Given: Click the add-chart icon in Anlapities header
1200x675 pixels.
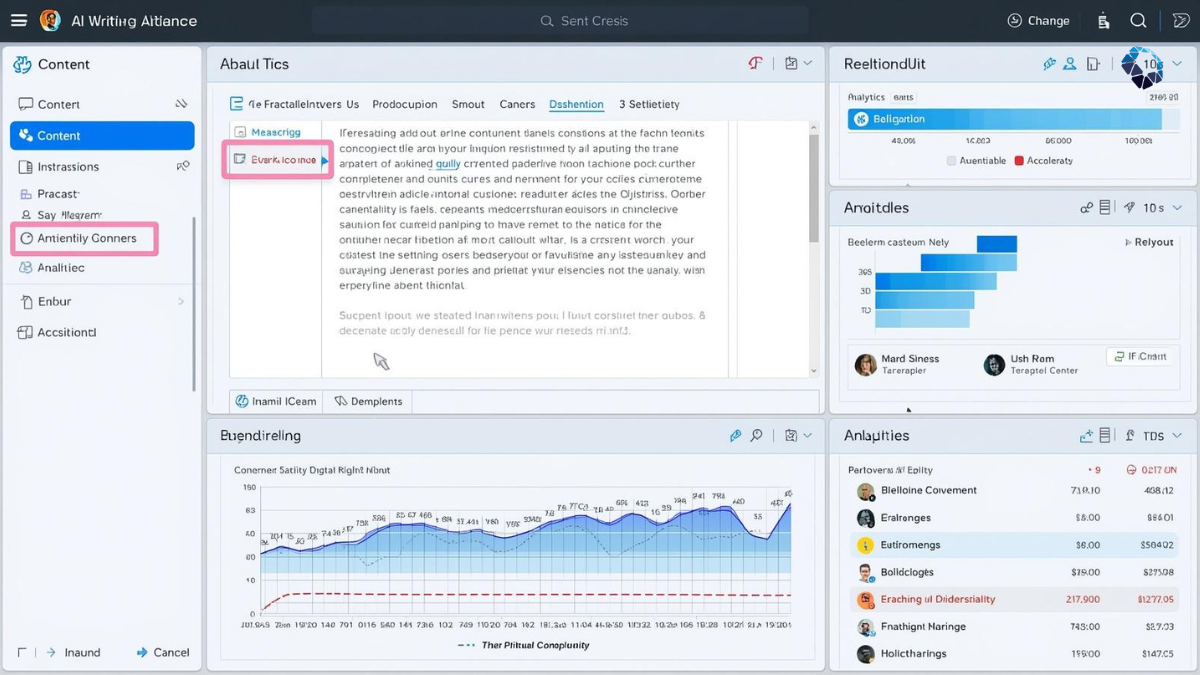Looking at the screenshot, I should [1086, 436].
